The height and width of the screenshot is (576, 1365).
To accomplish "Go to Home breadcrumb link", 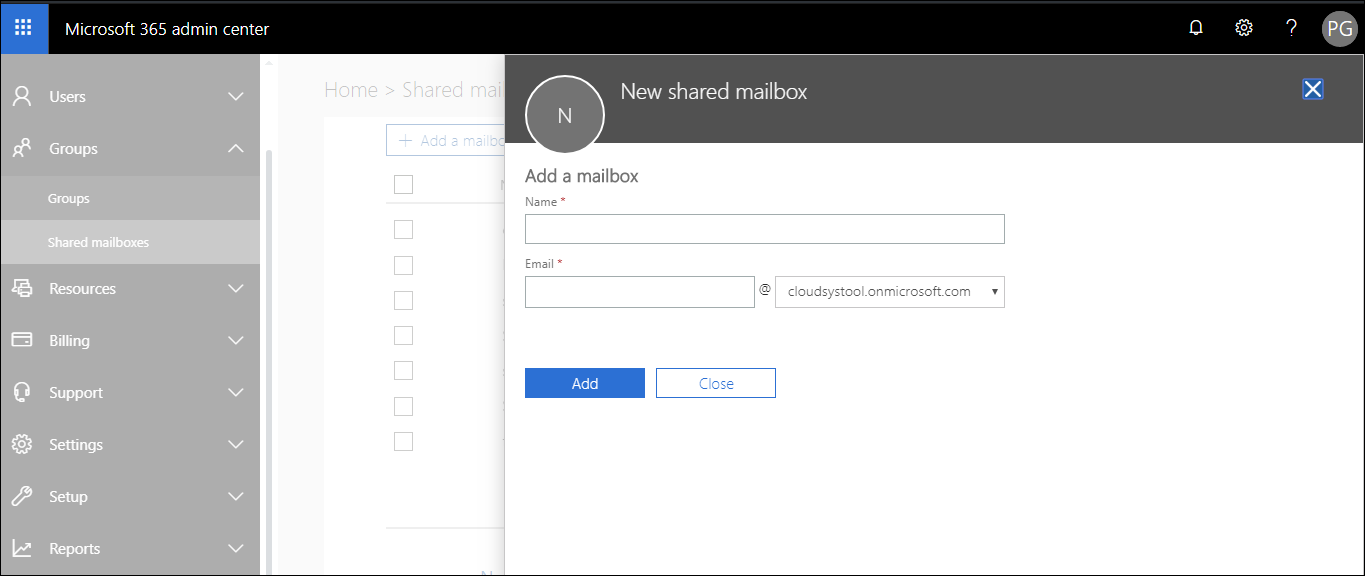I will pos(351,90).
